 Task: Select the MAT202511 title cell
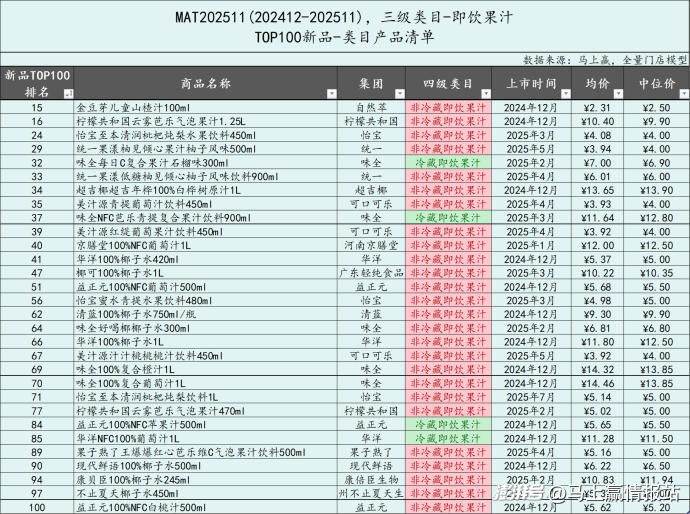coord(345,15)
